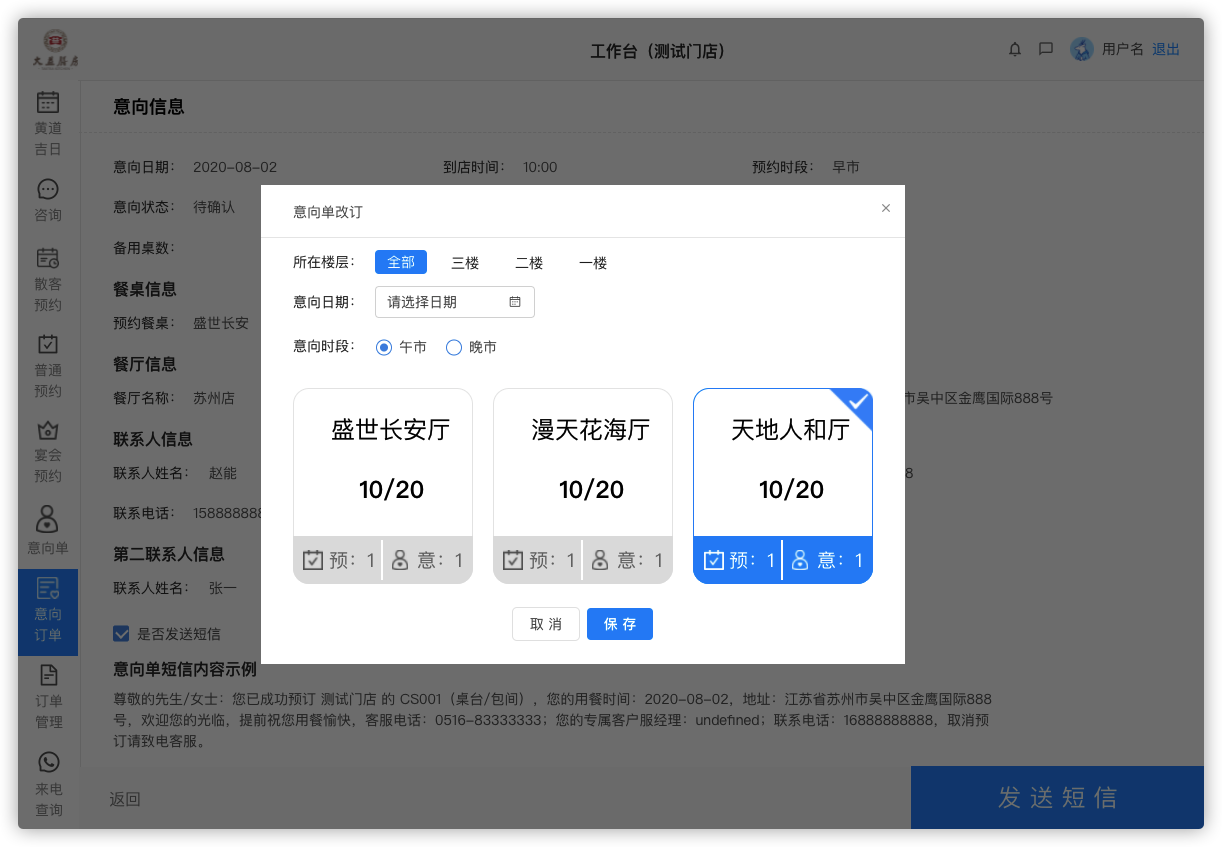Toggle the 是否发送短信 checkbox
The height and width of the screenshot is (847, 1222).
coord(121,633)
